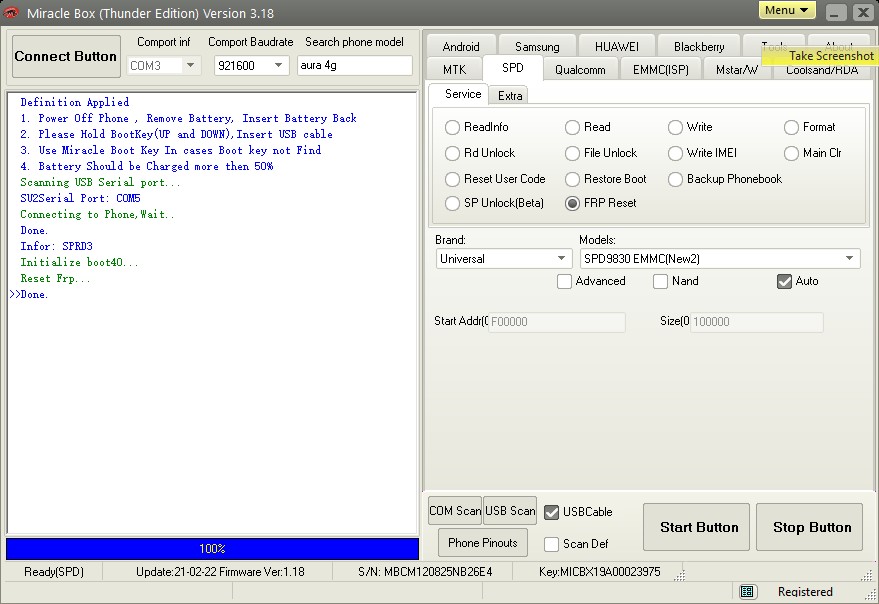Click the COM Scan button
The height and width of the screenshot is (604, 879).
(455, 511)
